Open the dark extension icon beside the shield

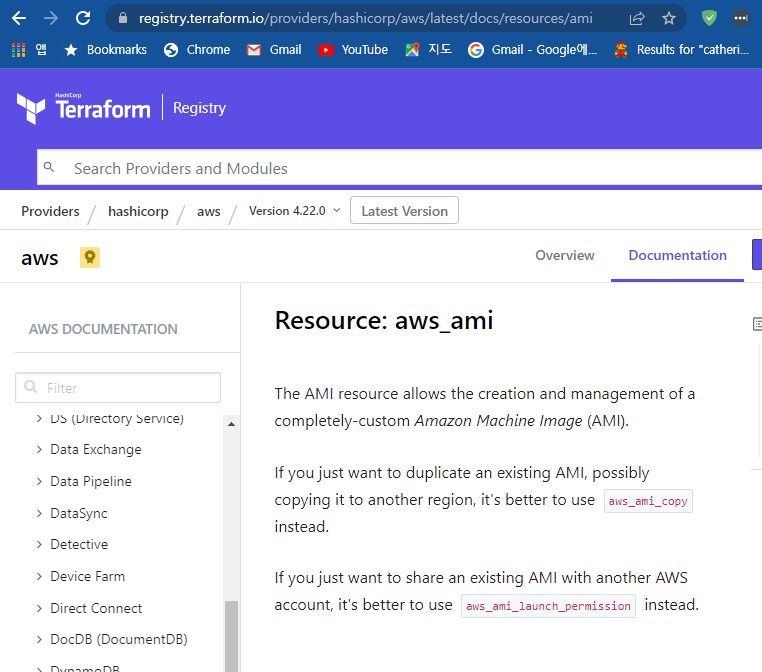[741, 18]
